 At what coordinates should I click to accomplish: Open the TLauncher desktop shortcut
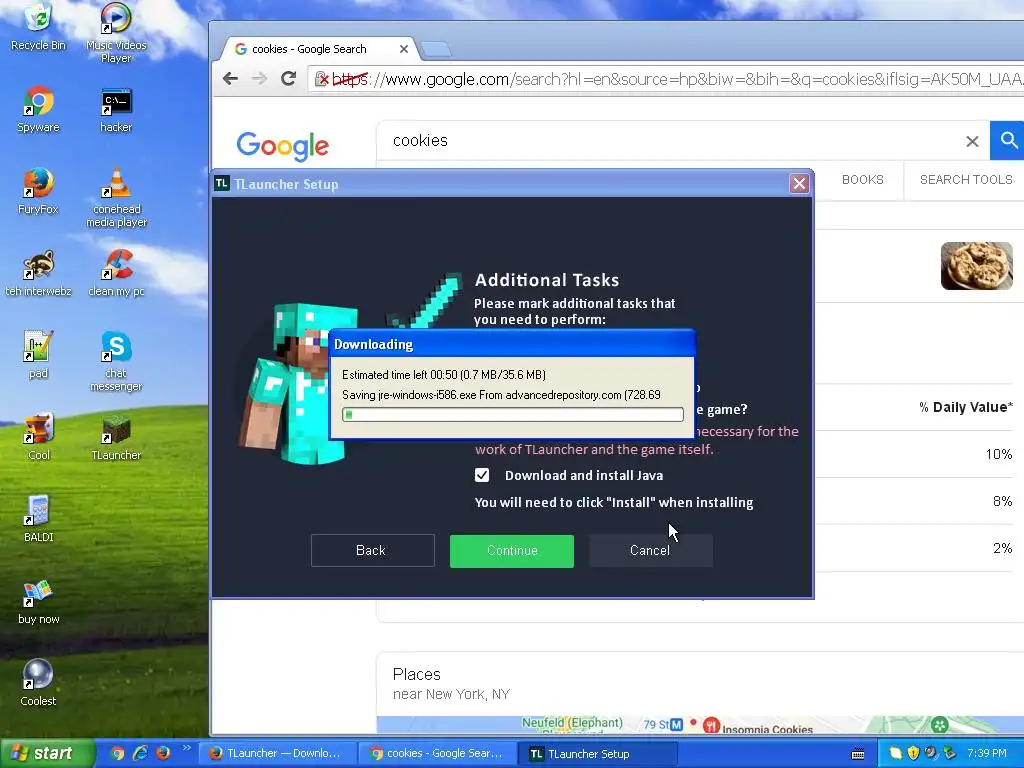[x=116, y=437]
